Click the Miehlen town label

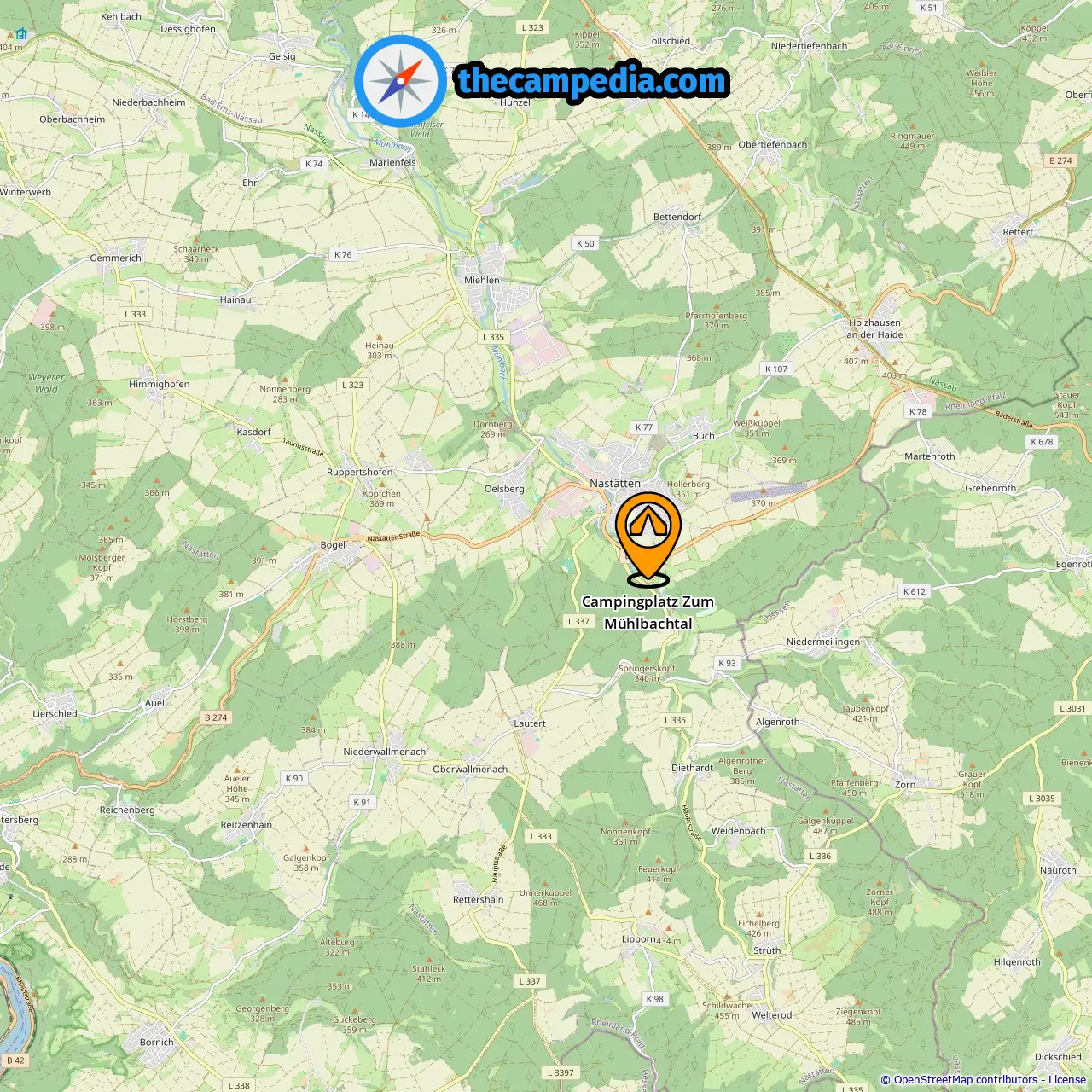[482, 280]
